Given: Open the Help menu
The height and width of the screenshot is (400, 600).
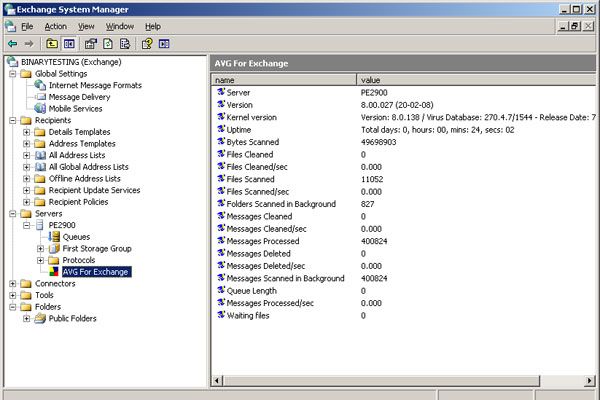Looking at the screenshot, I should [x=153, y=26].
